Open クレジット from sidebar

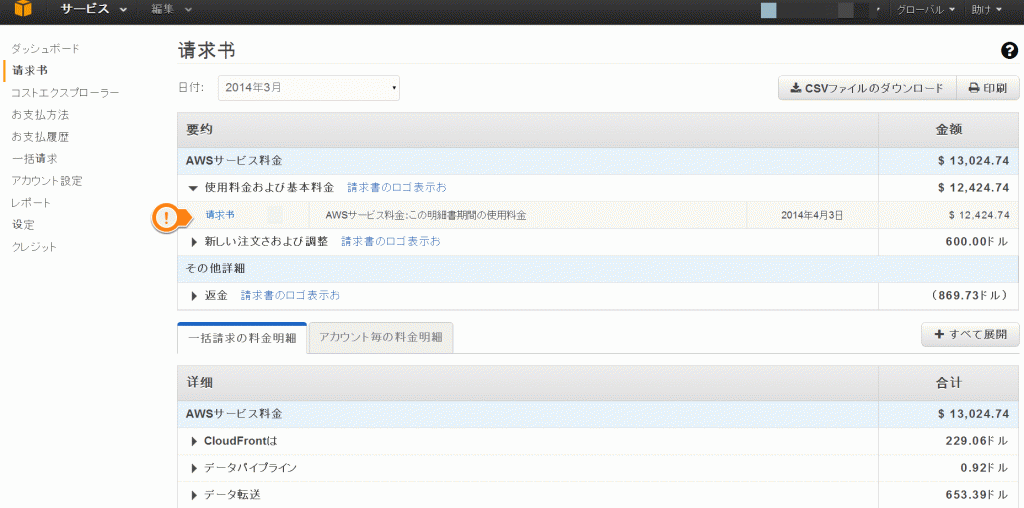[35, 247]
